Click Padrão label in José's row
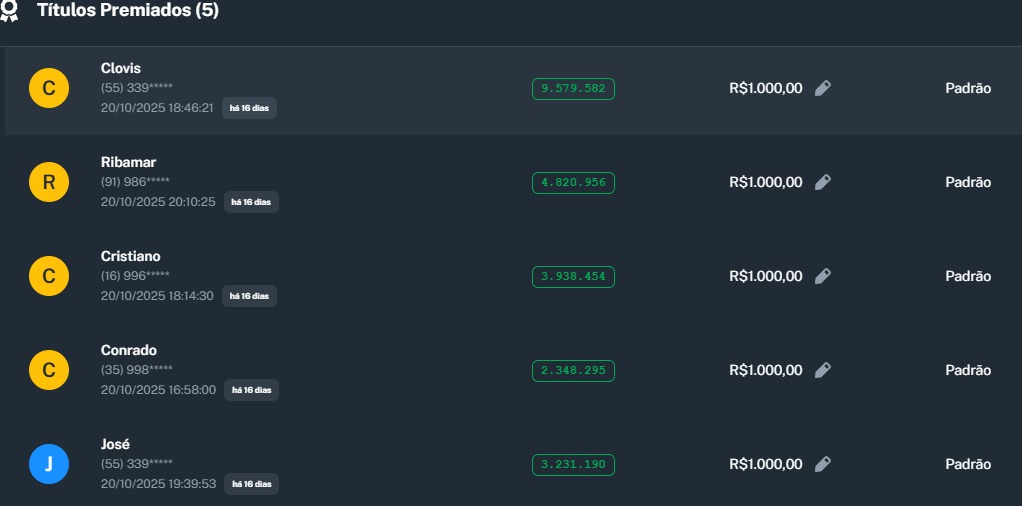The height and width of the screenshot is (506, 1022). 968,464
